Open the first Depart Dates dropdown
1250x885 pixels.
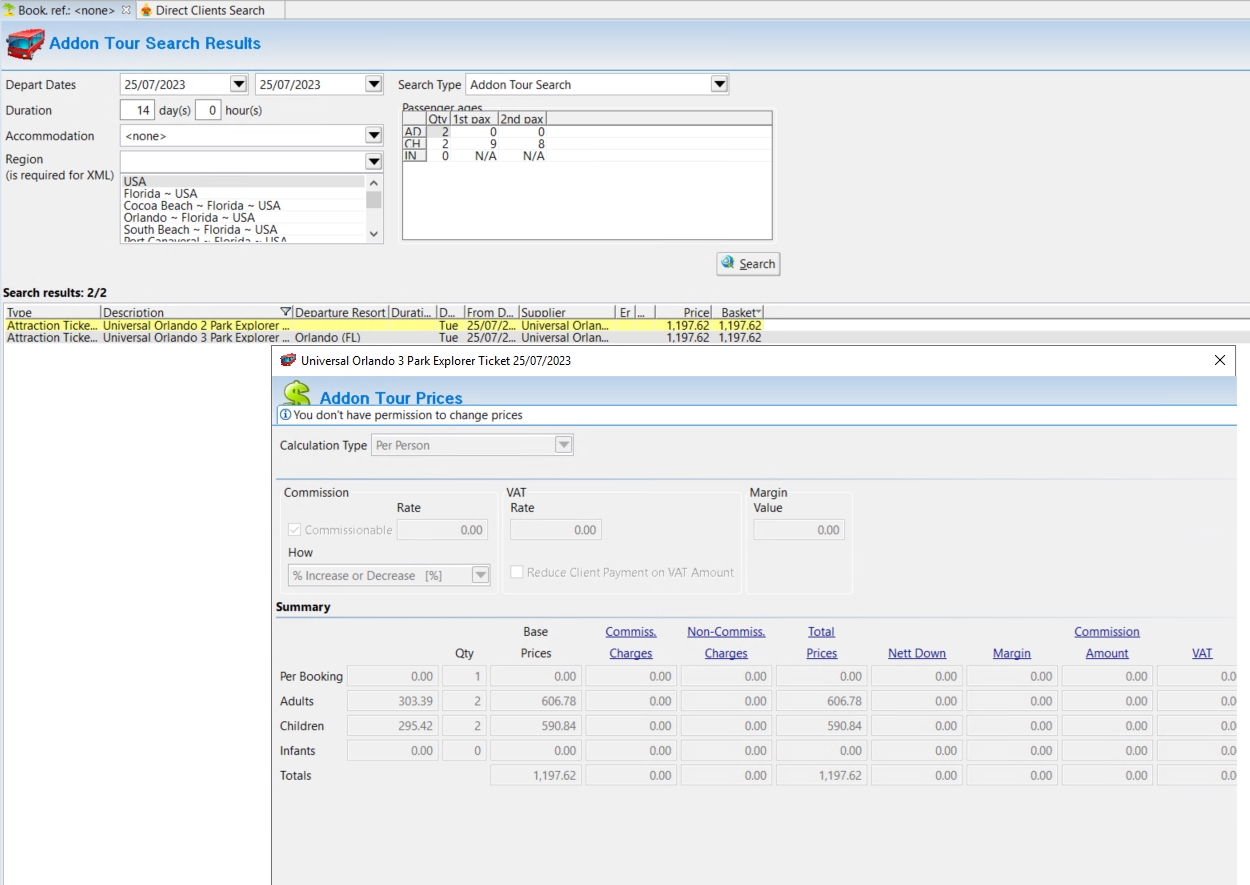(238, 85)
